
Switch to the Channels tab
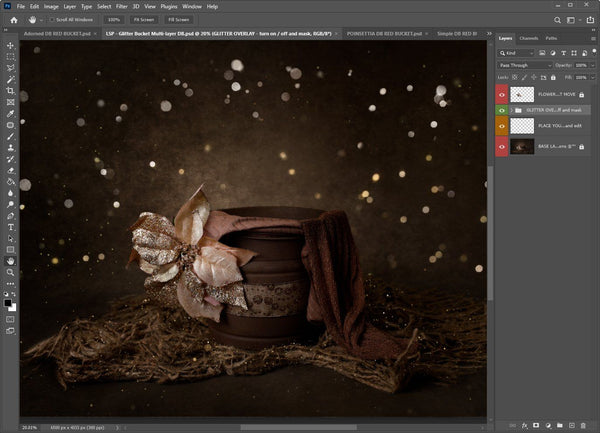(529, 38)
